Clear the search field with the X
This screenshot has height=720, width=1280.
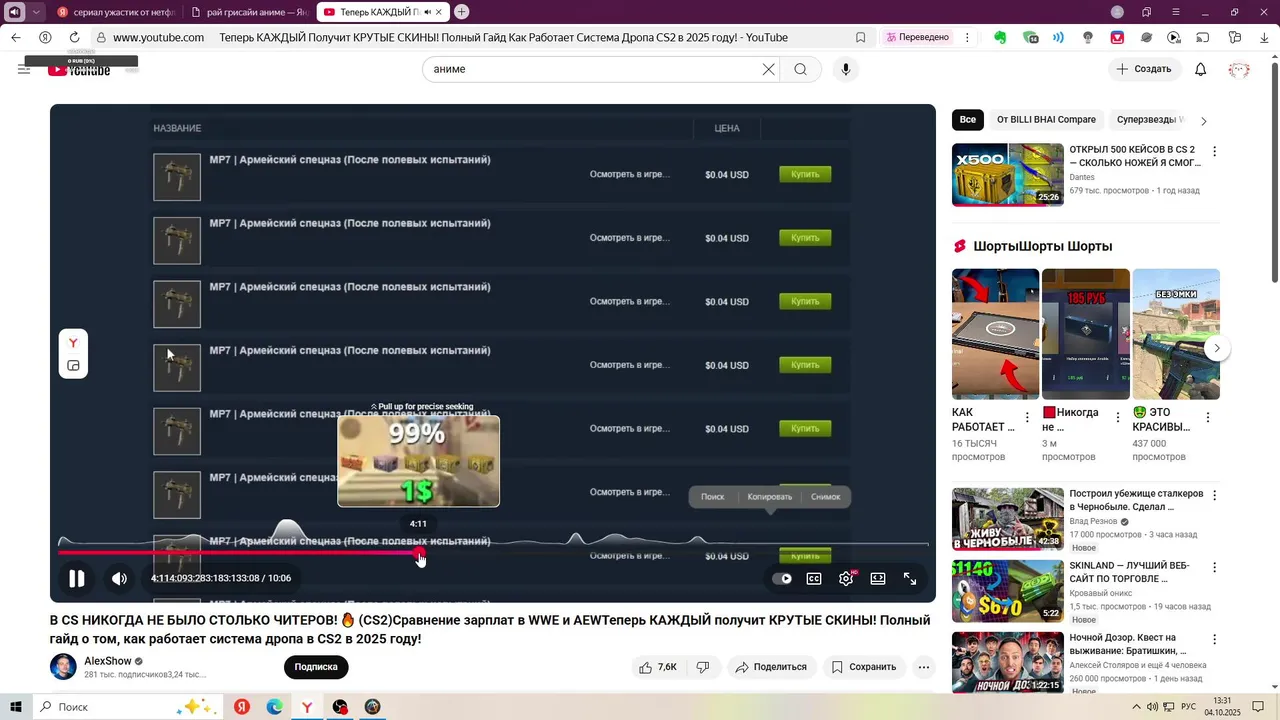point(768,69)
